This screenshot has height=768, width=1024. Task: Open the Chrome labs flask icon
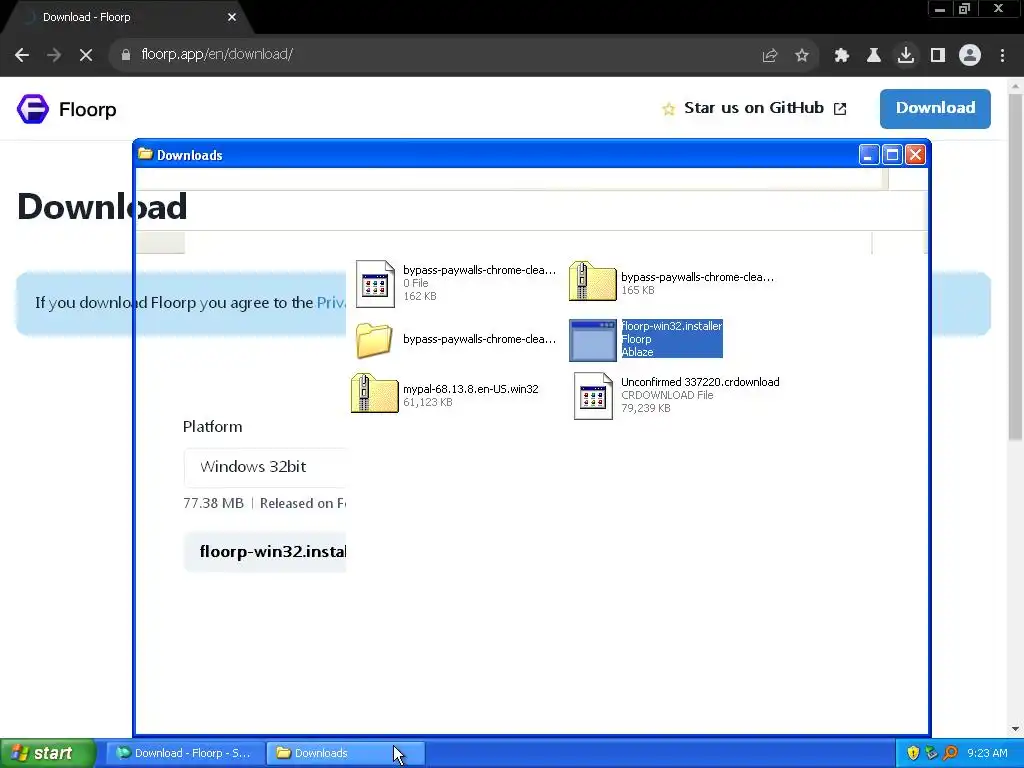click(x=873, y=55)
